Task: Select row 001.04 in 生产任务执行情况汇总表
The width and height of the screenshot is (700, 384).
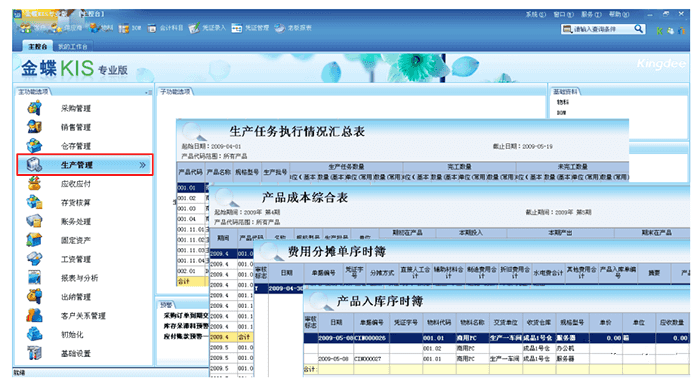Action: pyautogui.click(x=192, y=219)
